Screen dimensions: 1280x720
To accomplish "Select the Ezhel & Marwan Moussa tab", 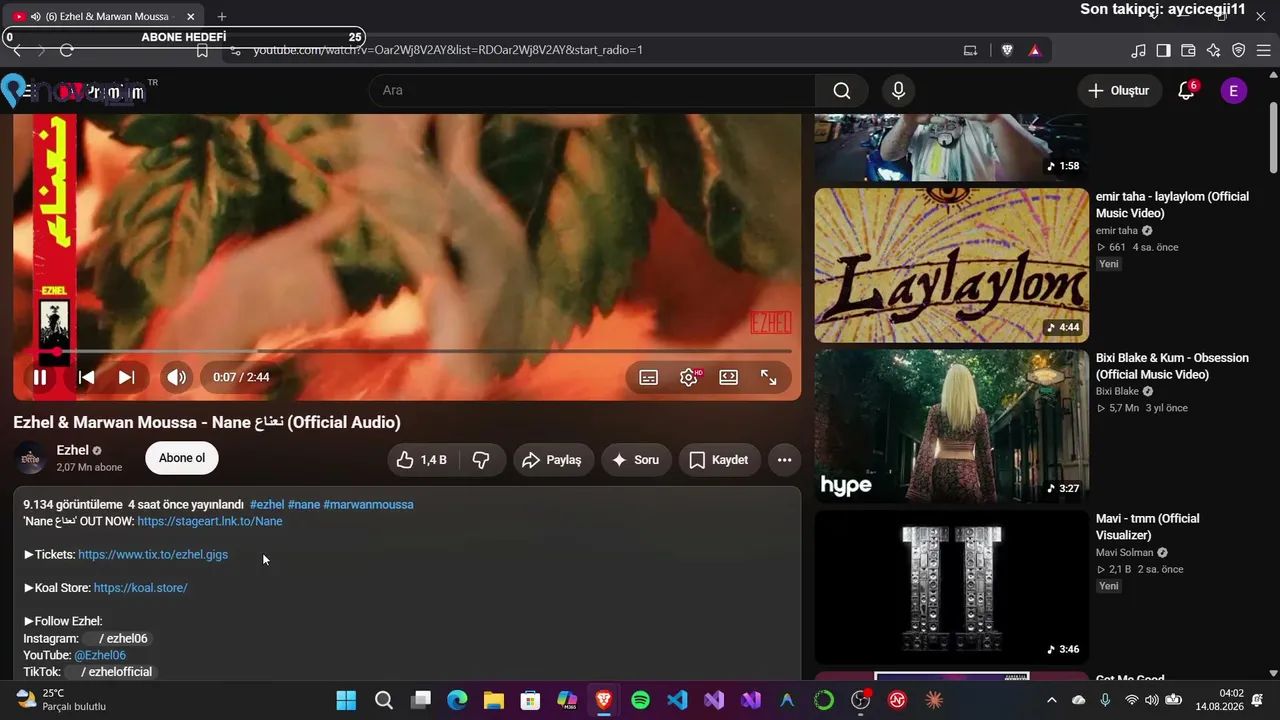I will pos(104,16).
